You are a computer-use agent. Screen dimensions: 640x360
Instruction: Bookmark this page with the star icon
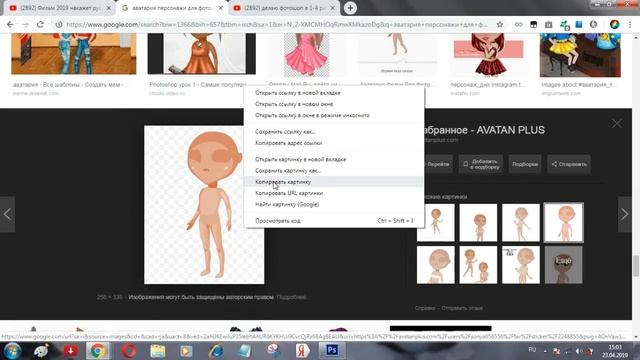[x=500, y=24]
